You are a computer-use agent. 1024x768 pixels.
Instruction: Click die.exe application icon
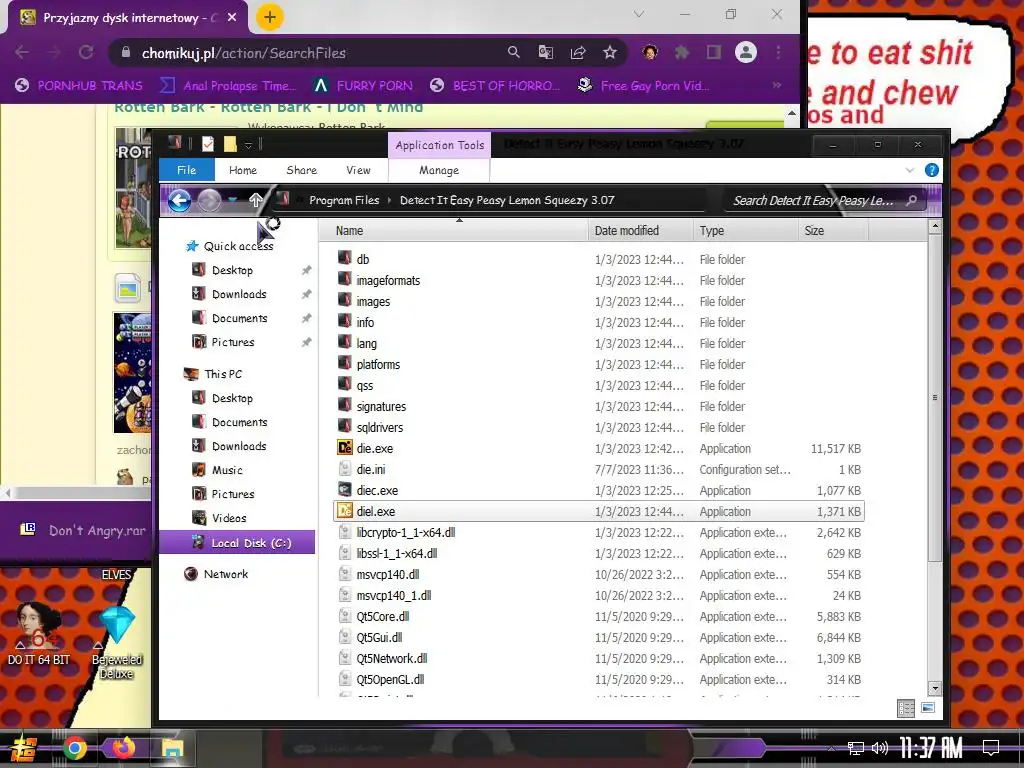[x=345, y=448]
